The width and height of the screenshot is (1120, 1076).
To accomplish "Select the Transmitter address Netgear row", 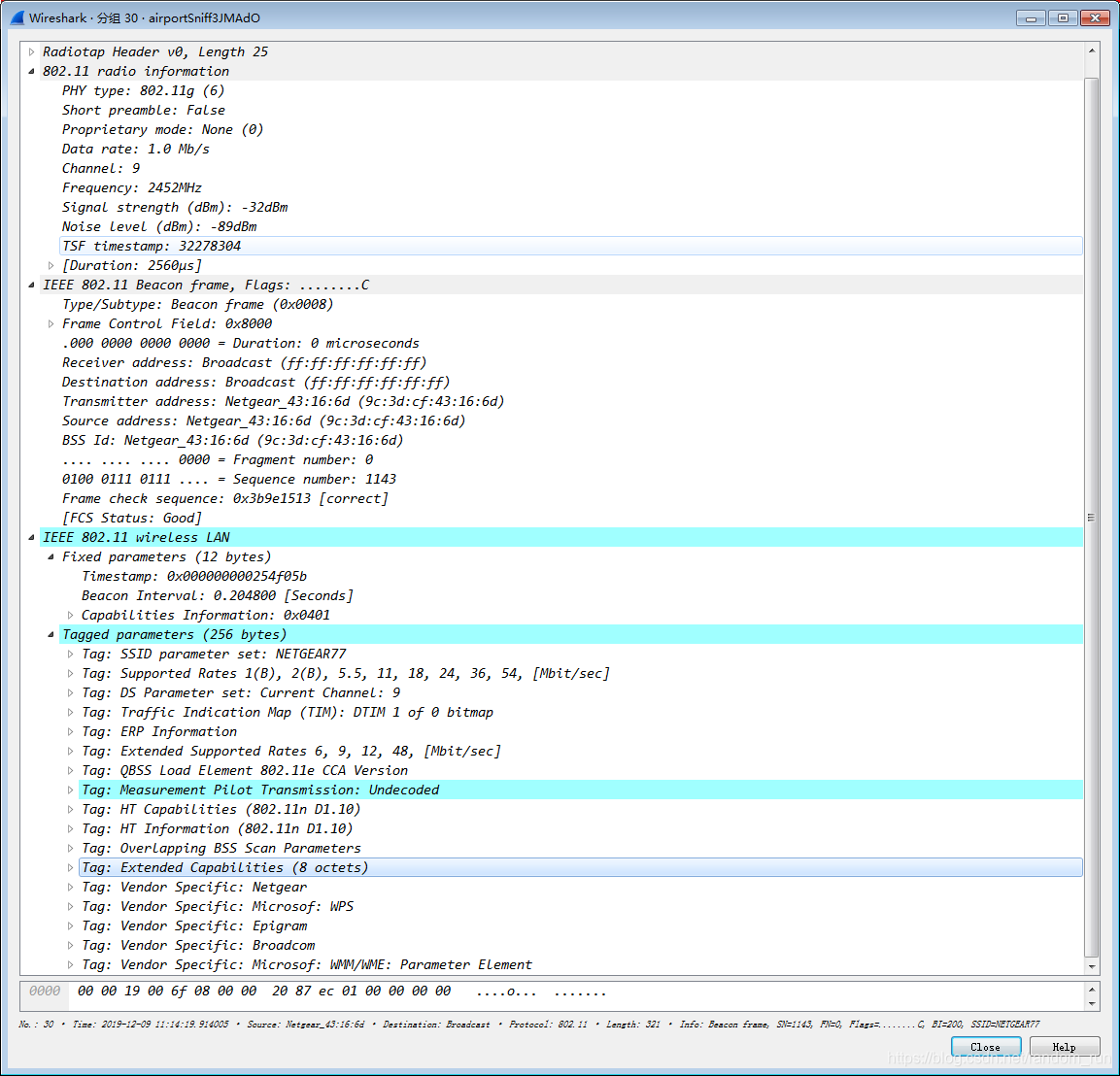I will click(x=571, y=401).
